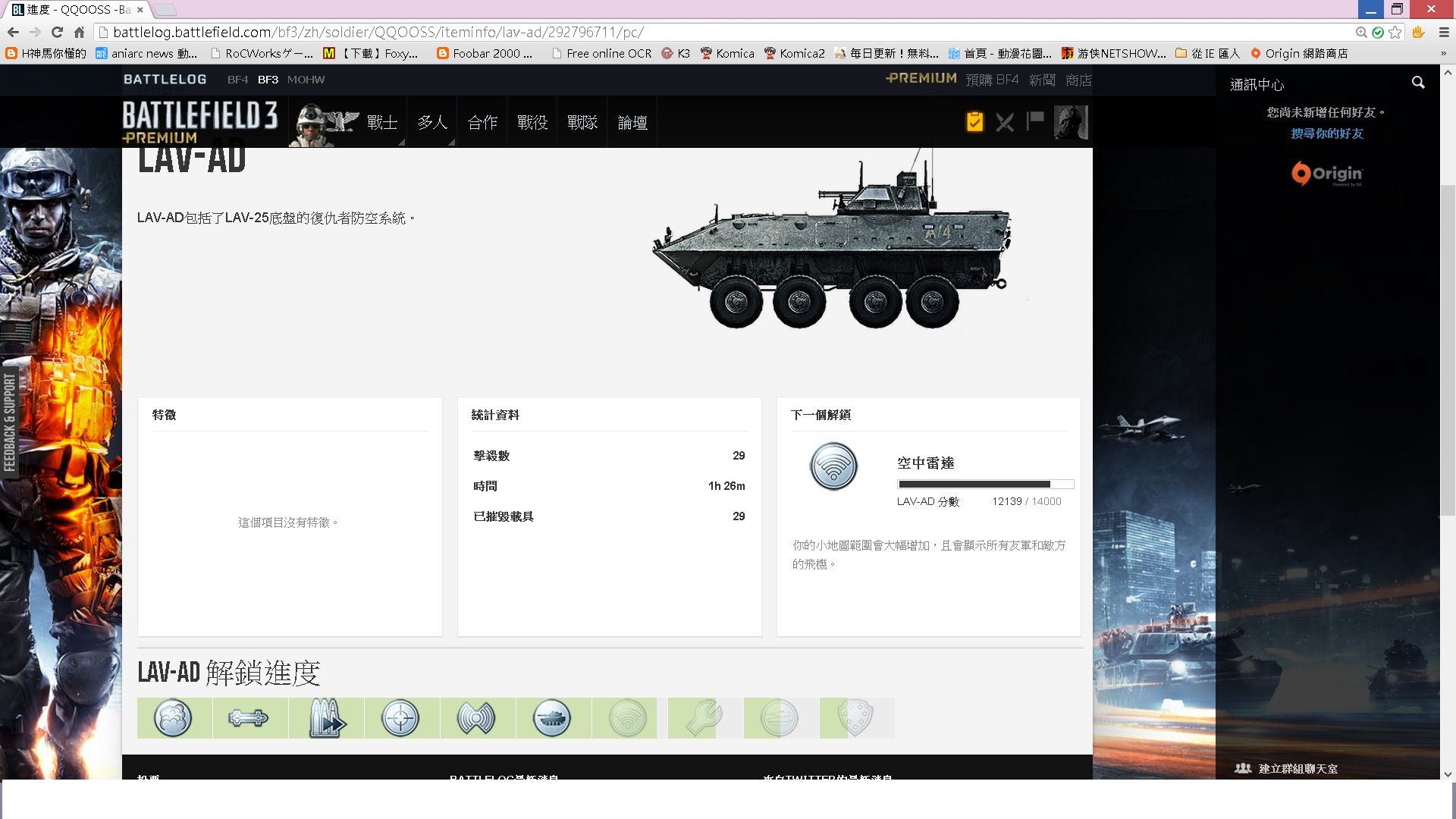Open the 論壇 forums menu item
The width and height of the screenshot is (1456, 819).
pyautogui.click(x=632, y=122)
